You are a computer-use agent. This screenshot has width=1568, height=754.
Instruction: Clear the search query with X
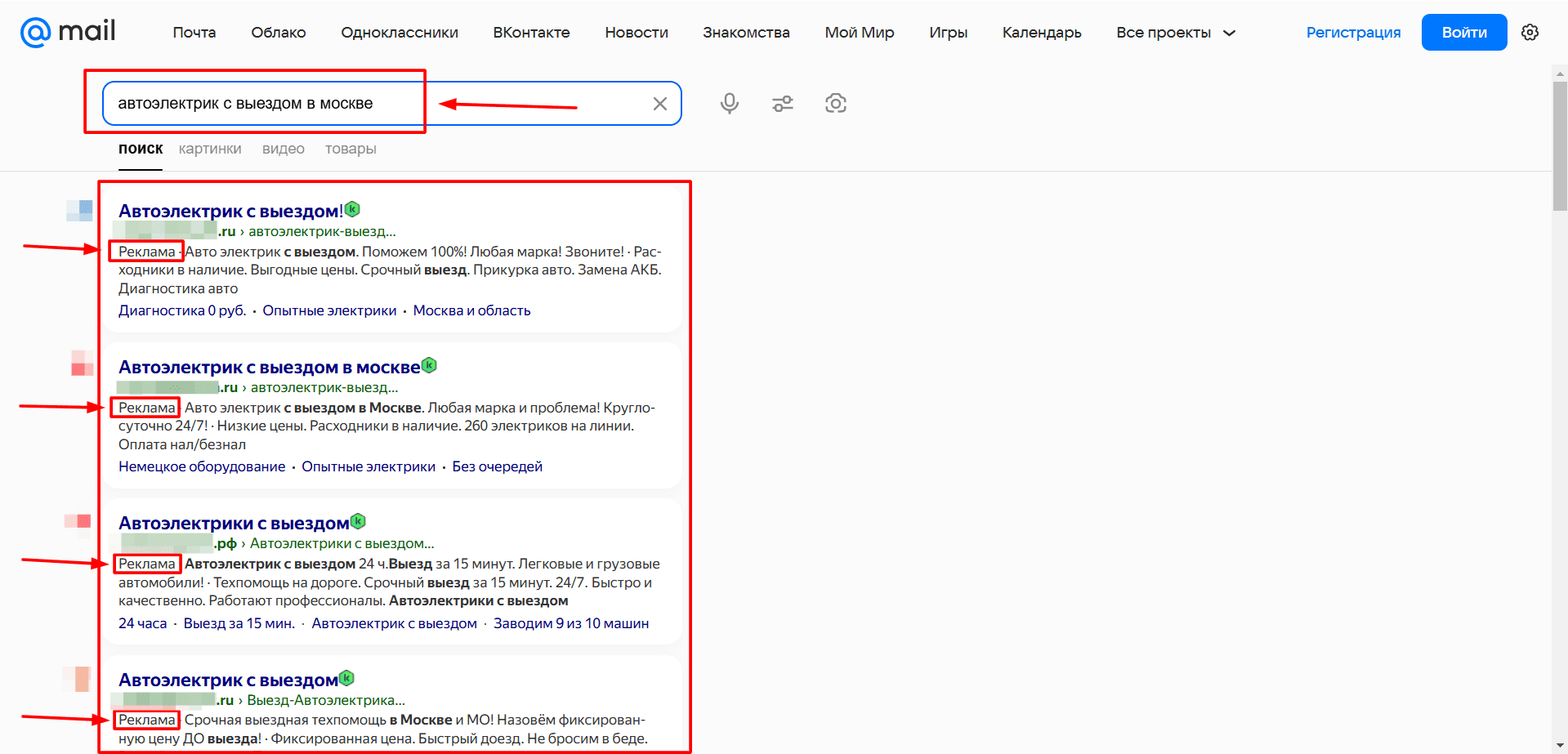coord(660,104)
